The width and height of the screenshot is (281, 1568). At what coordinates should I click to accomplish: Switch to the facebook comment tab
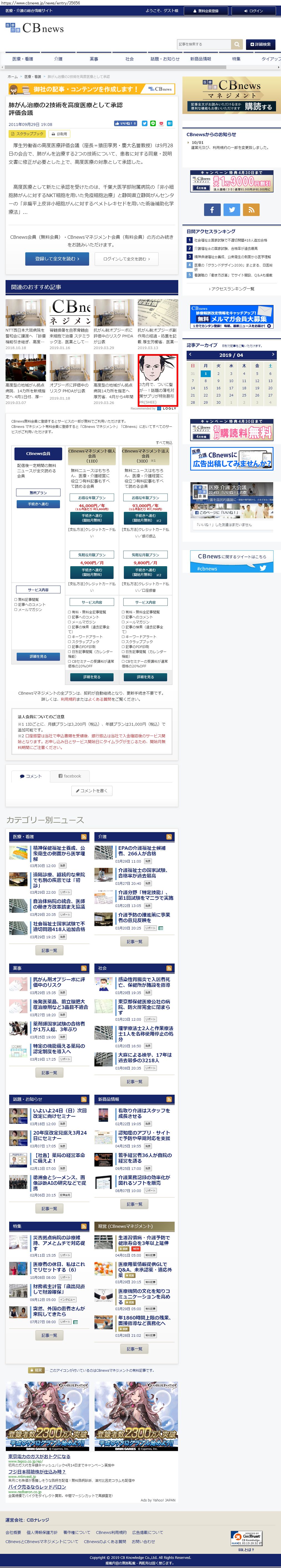[x=69, y=776]
